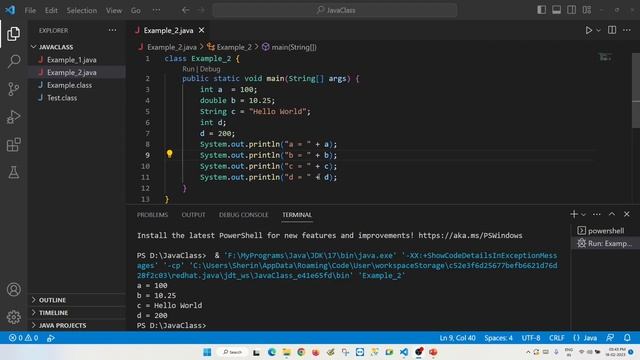Screen dimensions: 640x360
Task: Maximize the panel with the up chevron
Action: [612, 214]
